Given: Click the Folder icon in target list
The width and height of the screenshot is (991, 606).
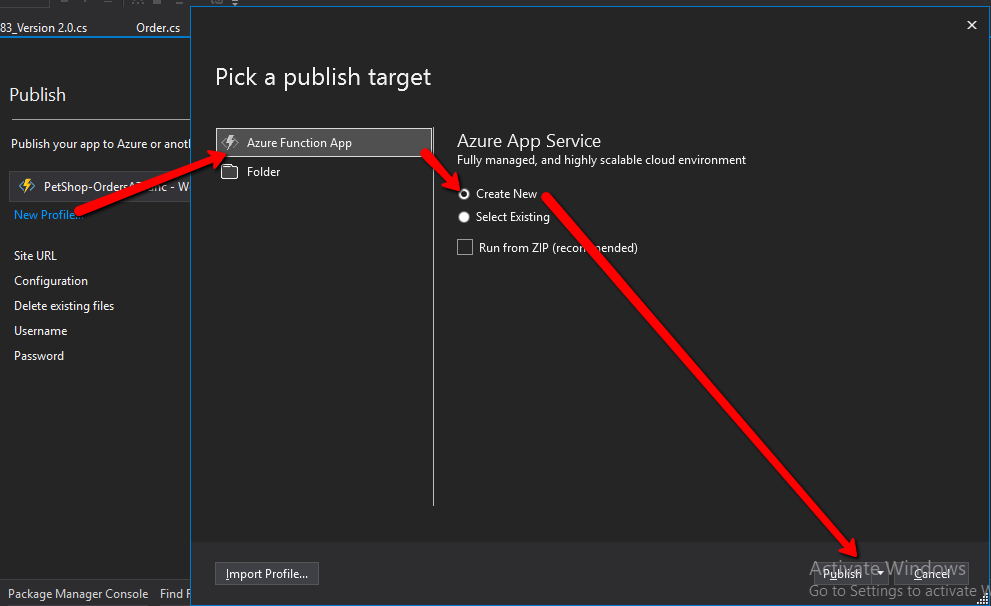Looking at the screenshot, I should (229, 172).
